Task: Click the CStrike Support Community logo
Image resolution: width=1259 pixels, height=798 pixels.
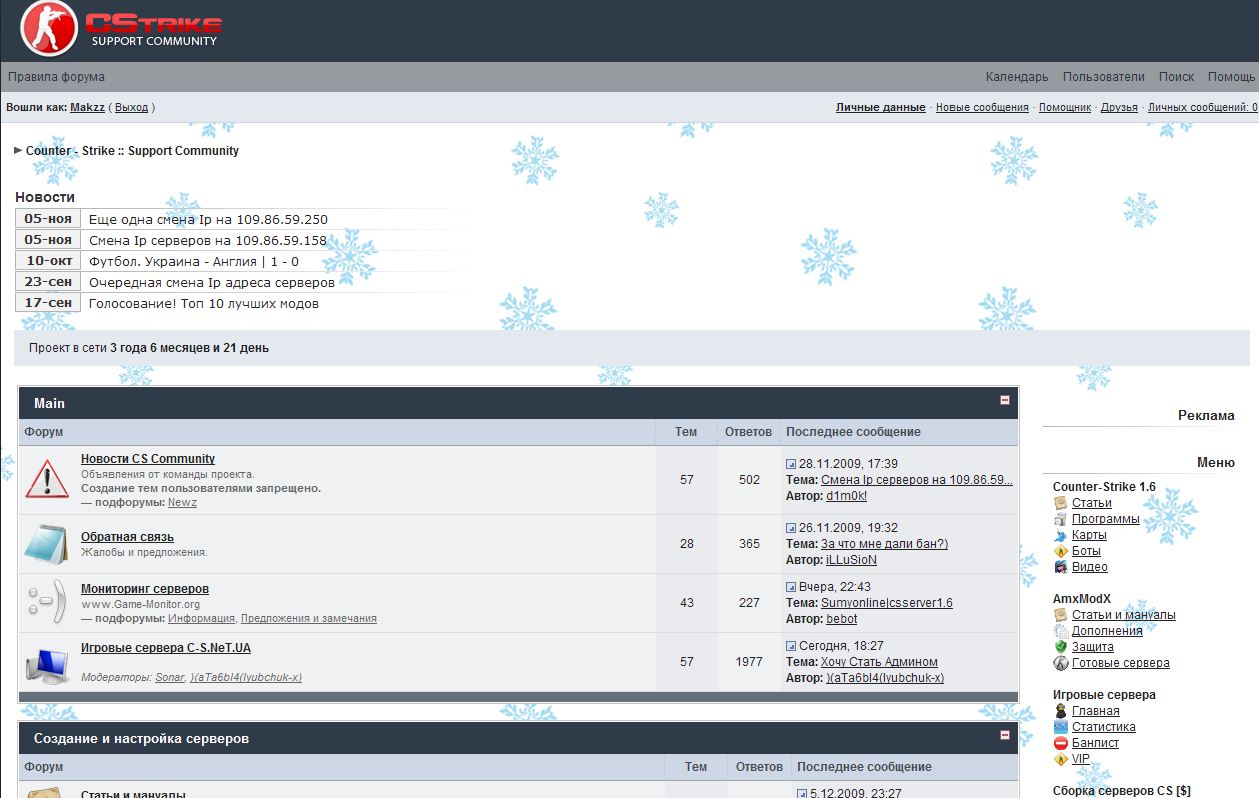Action: 121,29
